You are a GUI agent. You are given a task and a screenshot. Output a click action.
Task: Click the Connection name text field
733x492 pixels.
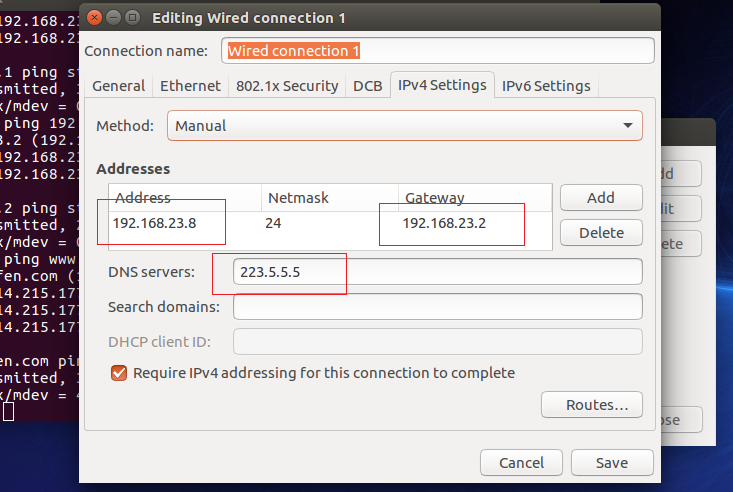click(x=438, y=51)
